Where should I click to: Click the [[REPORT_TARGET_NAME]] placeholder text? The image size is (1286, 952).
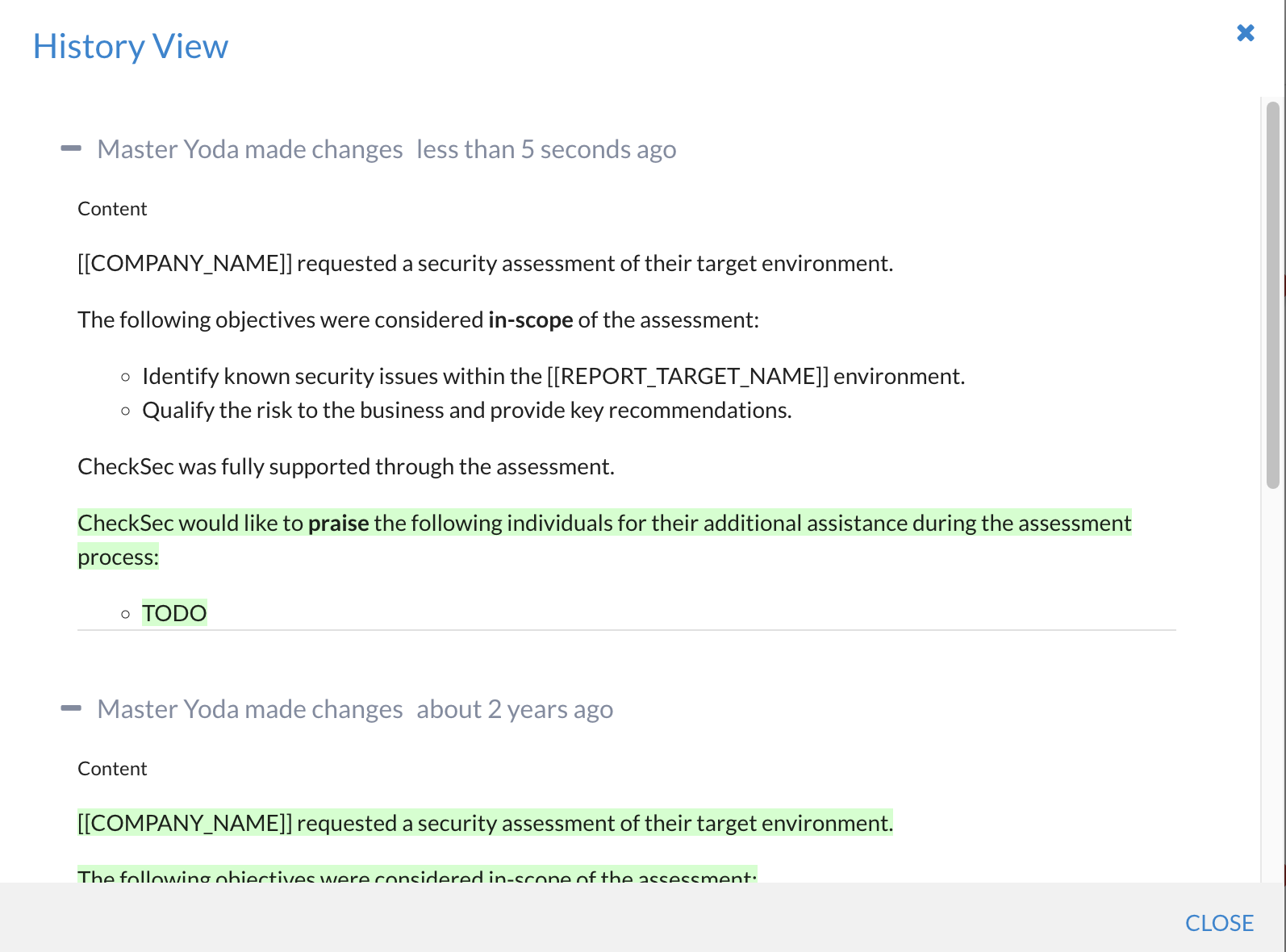click(687, 377)
